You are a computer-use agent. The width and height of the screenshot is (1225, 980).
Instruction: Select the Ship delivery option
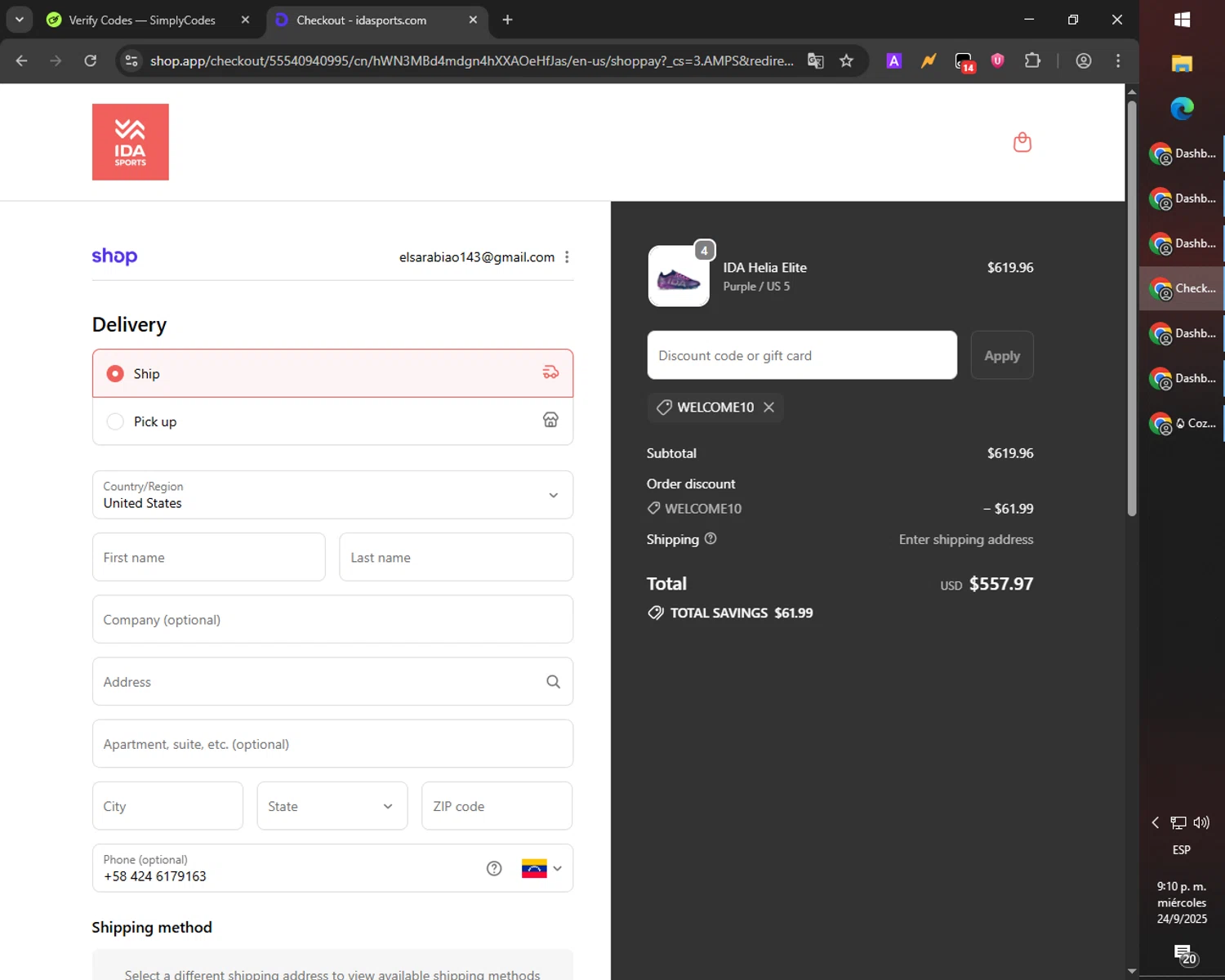[x=332, y=373]
